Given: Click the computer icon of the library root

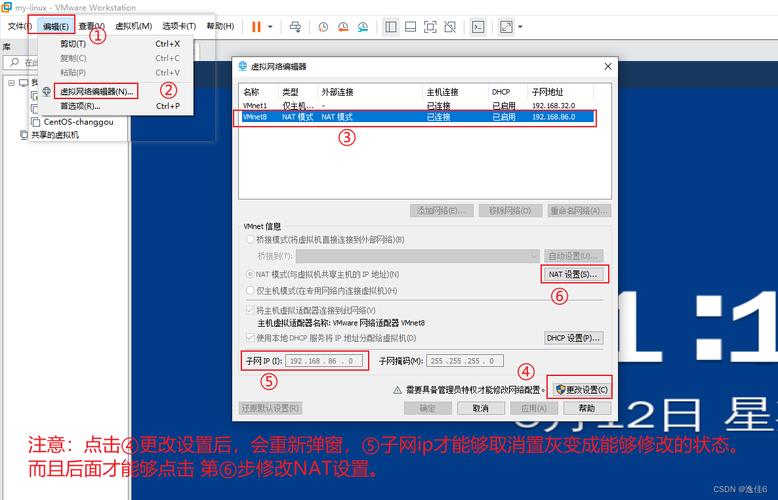Looking at the screenshot, I should (x=24, y=82).
